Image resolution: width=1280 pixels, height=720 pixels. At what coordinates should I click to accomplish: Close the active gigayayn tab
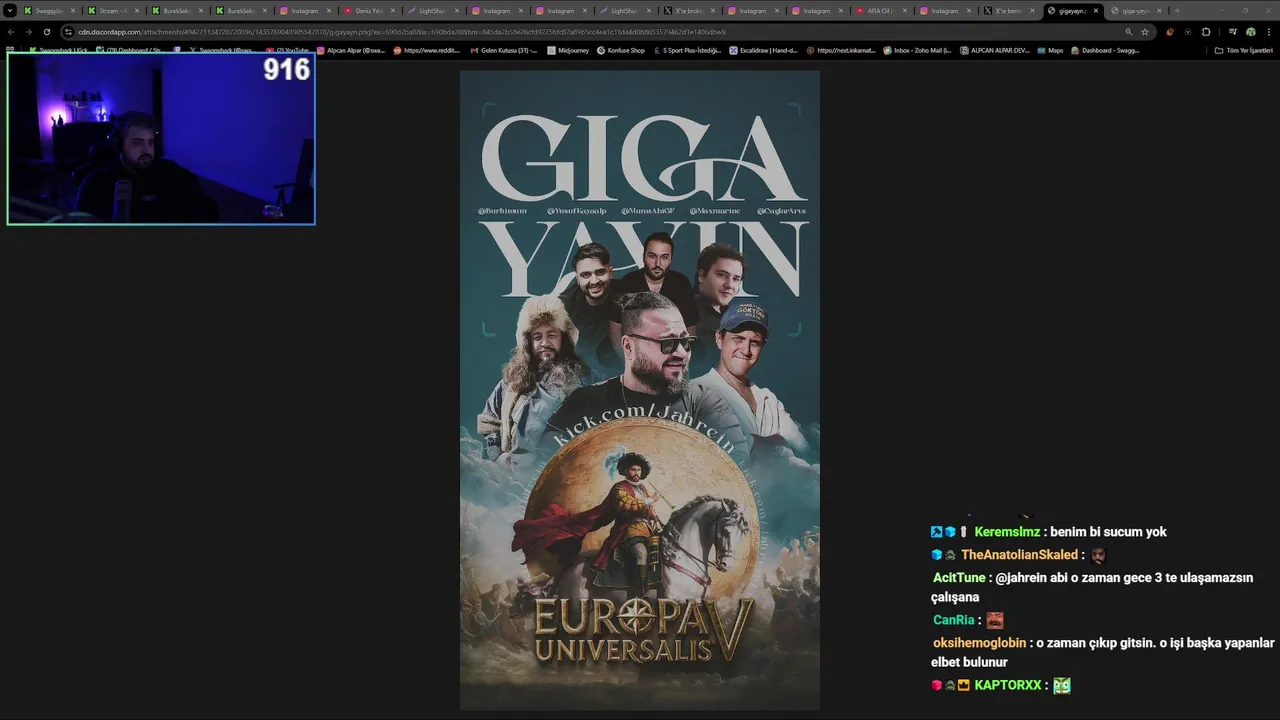click(x=1096, y=10)
